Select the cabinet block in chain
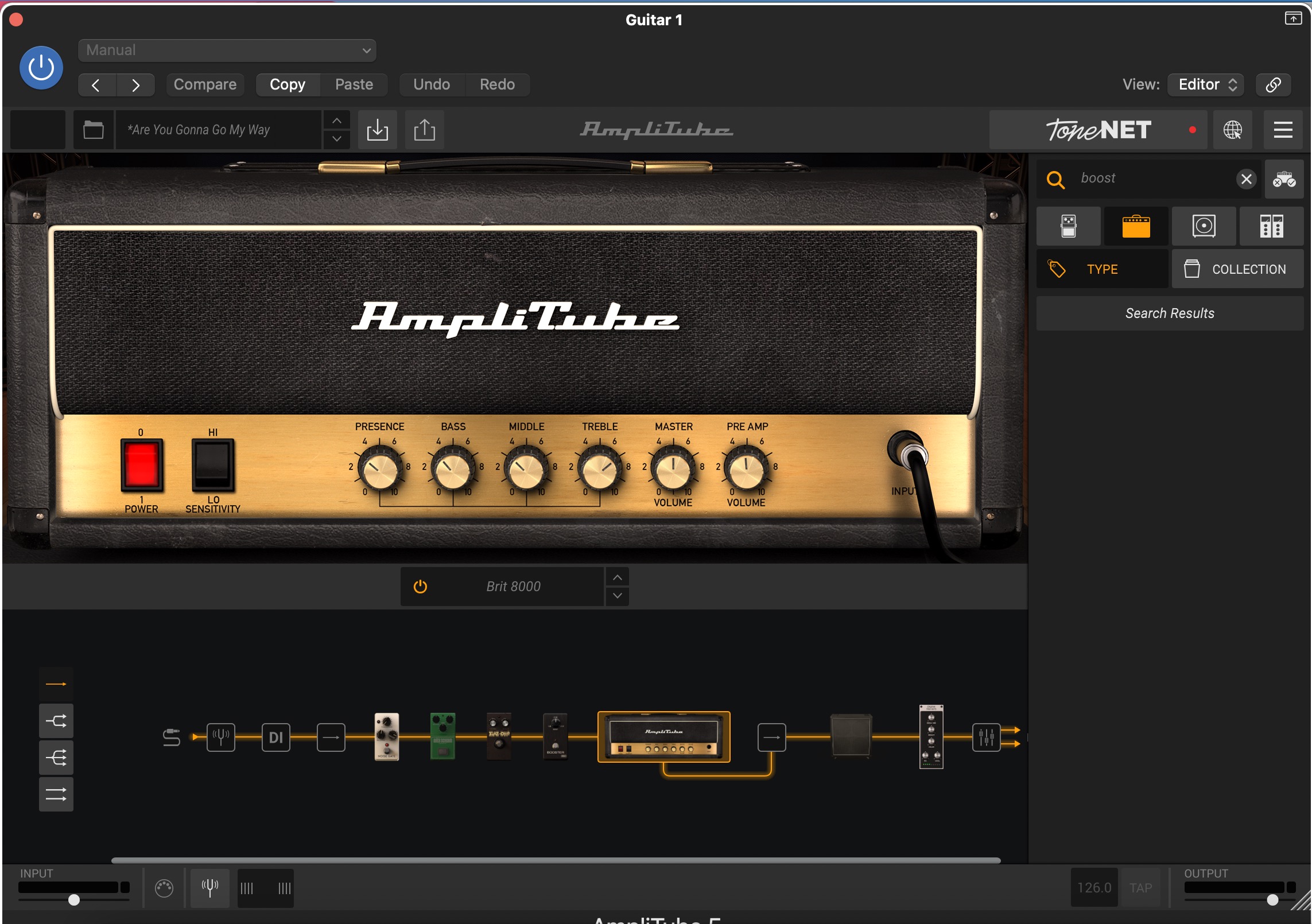The height and width of the screenshot is (924, 1312). point(851,736)
